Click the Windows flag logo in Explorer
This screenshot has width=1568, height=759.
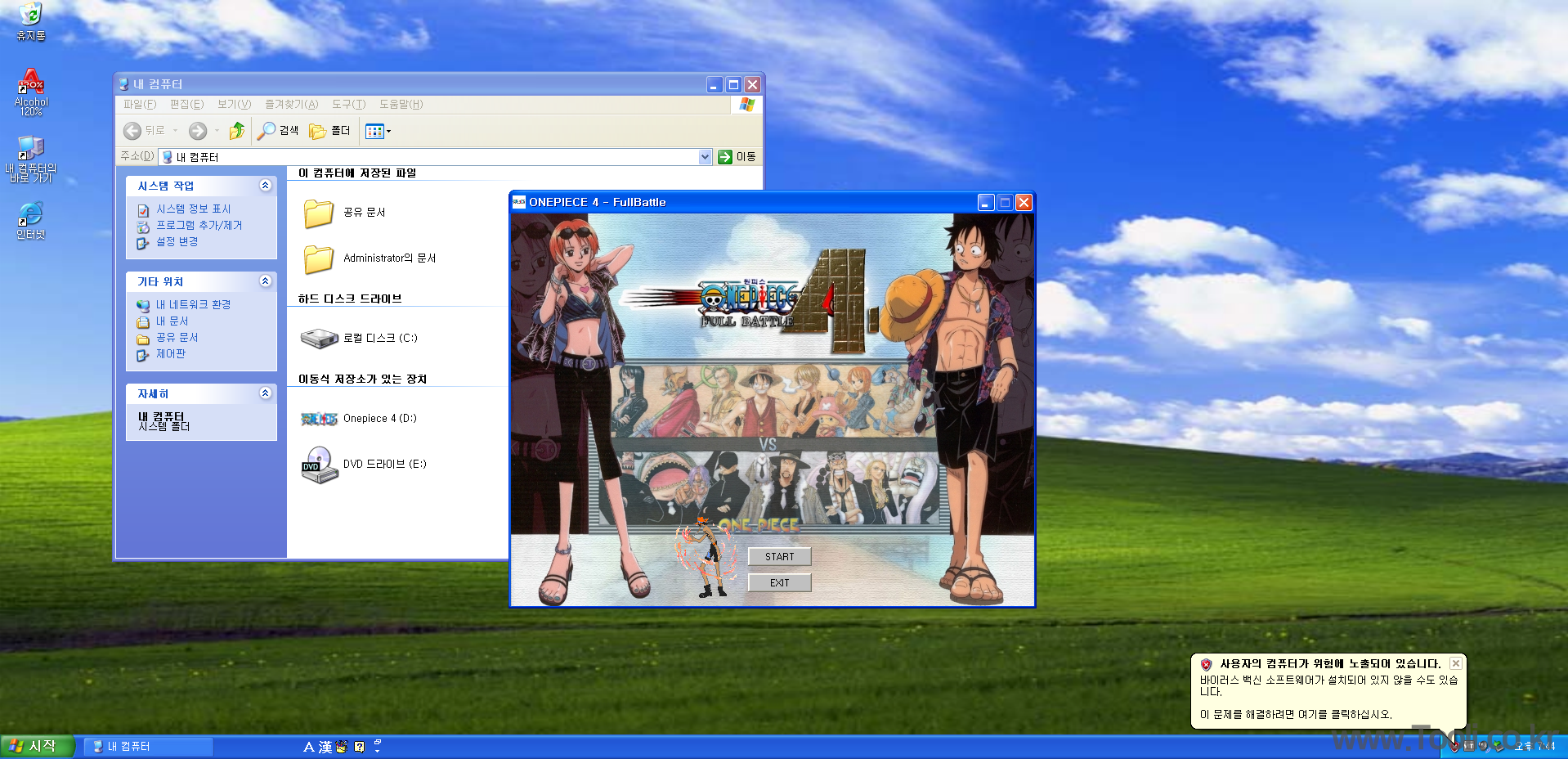pos(747,105)
